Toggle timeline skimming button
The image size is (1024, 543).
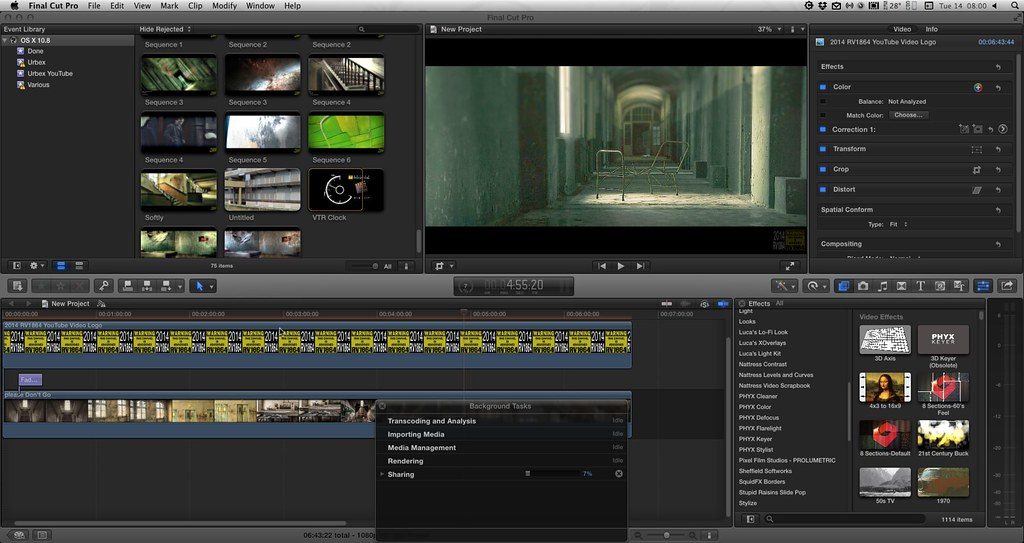point(667,304)
